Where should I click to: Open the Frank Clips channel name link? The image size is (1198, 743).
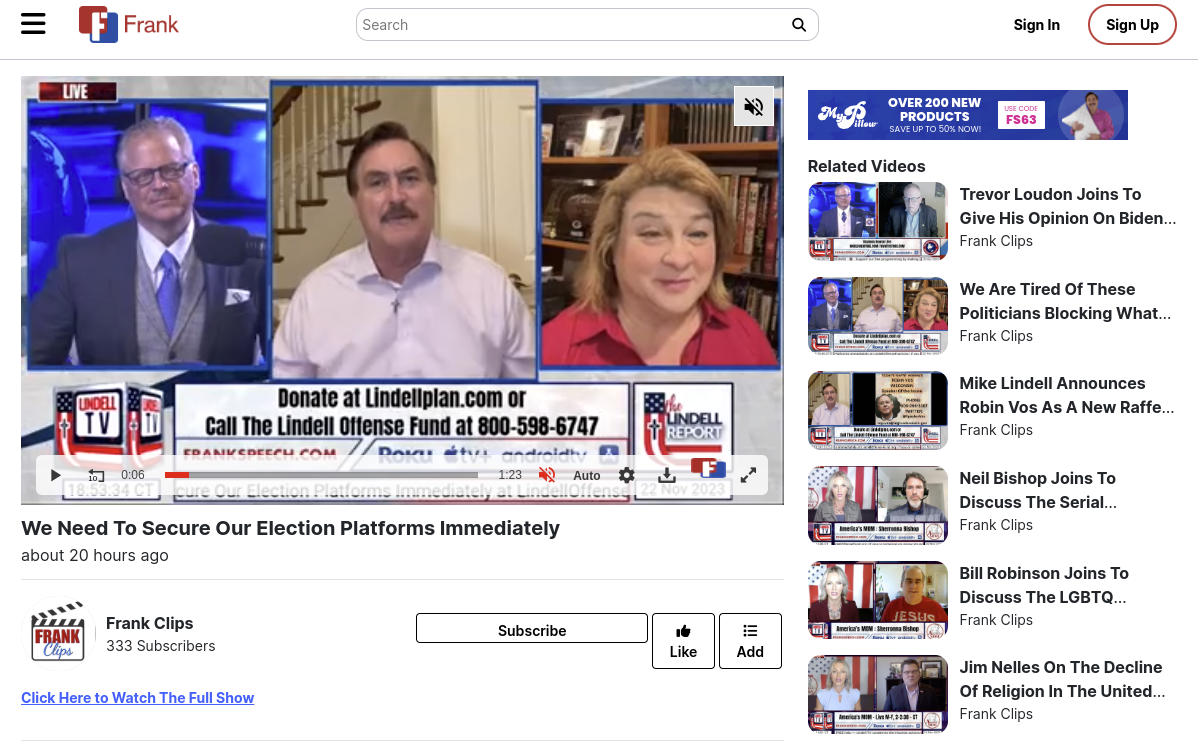coord(149,623)
